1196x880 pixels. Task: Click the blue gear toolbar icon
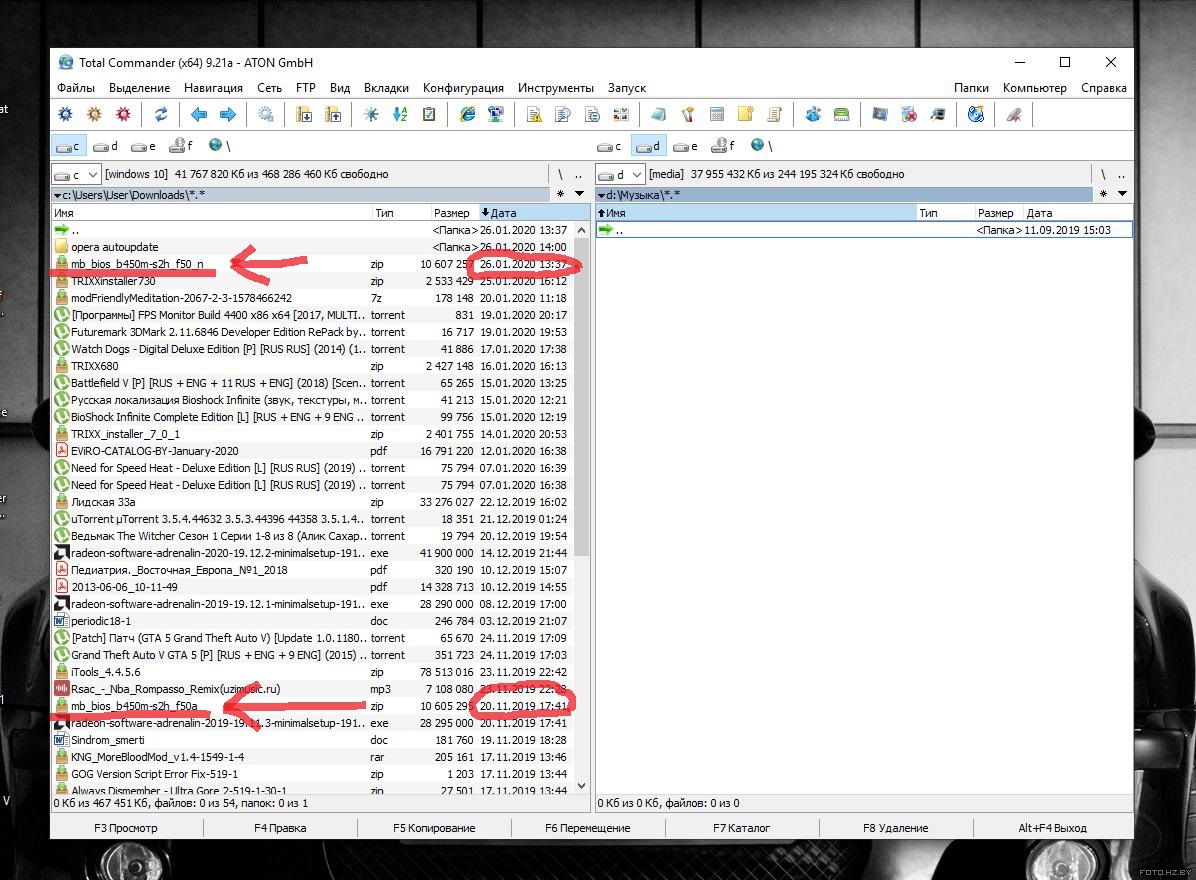tap(66, 114)
